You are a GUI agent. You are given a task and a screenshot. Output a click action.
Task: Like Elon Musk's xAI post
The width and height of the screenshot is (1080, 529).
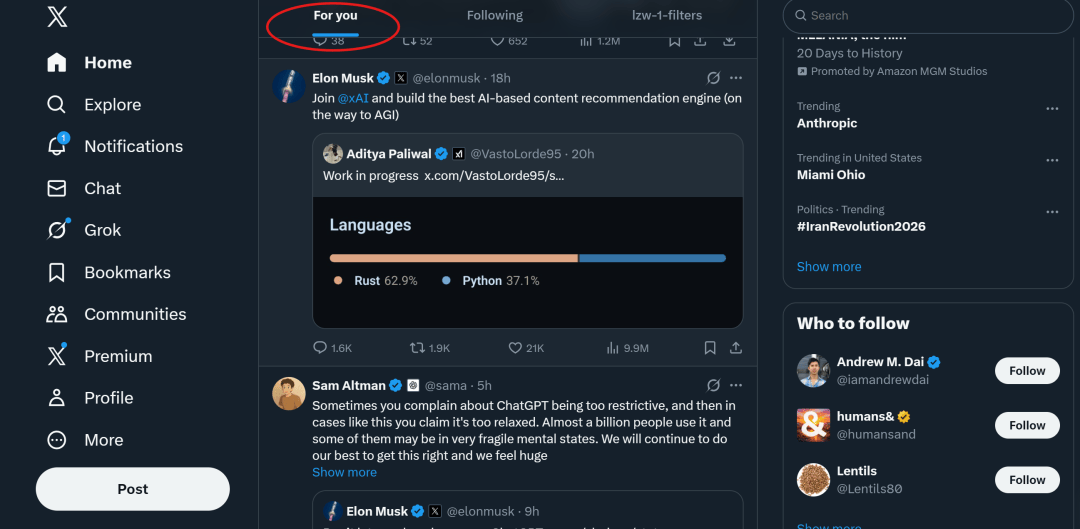tap(516, 348)
